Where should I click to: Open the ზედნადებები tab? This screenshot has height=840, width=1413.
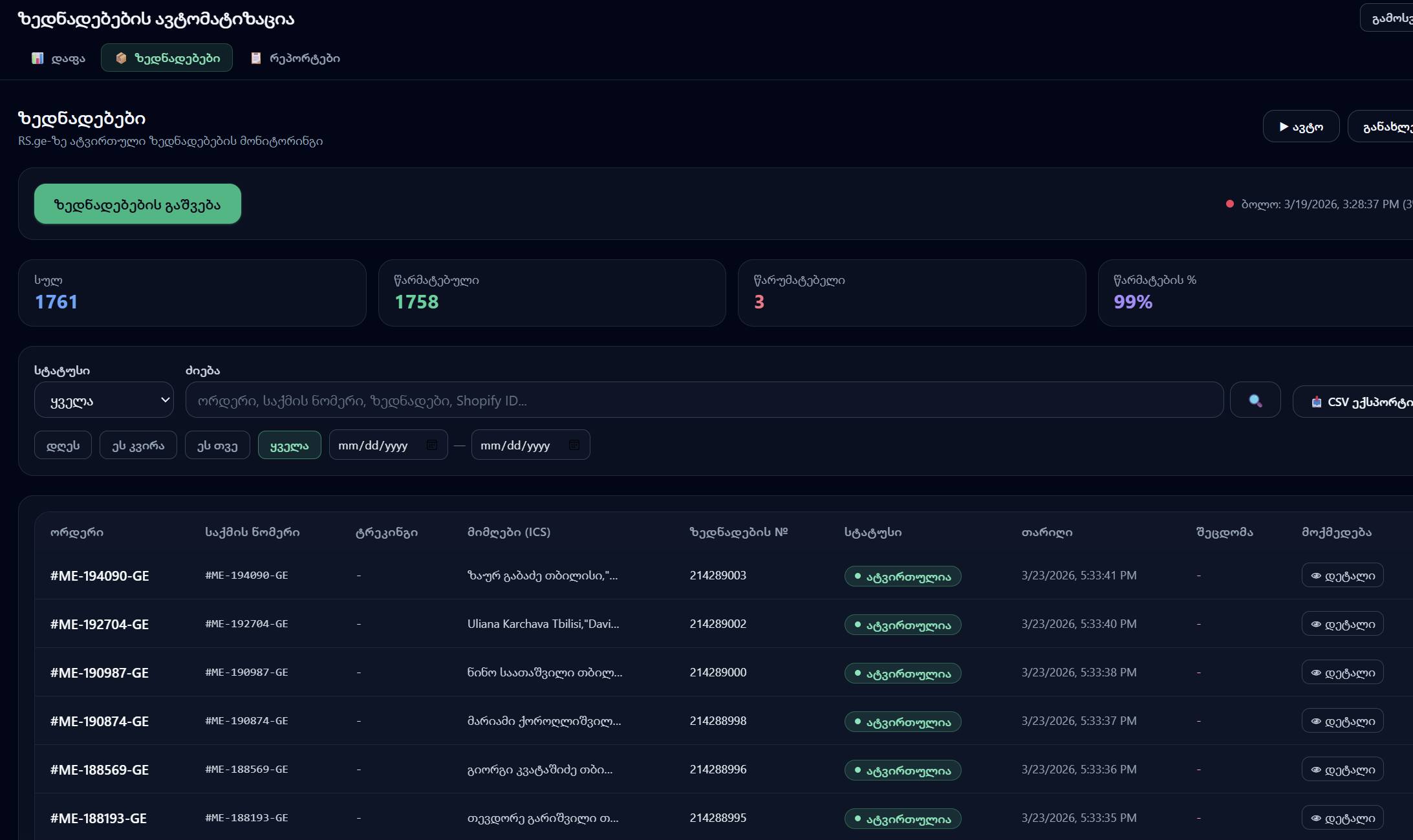click(x=167, y=58)
